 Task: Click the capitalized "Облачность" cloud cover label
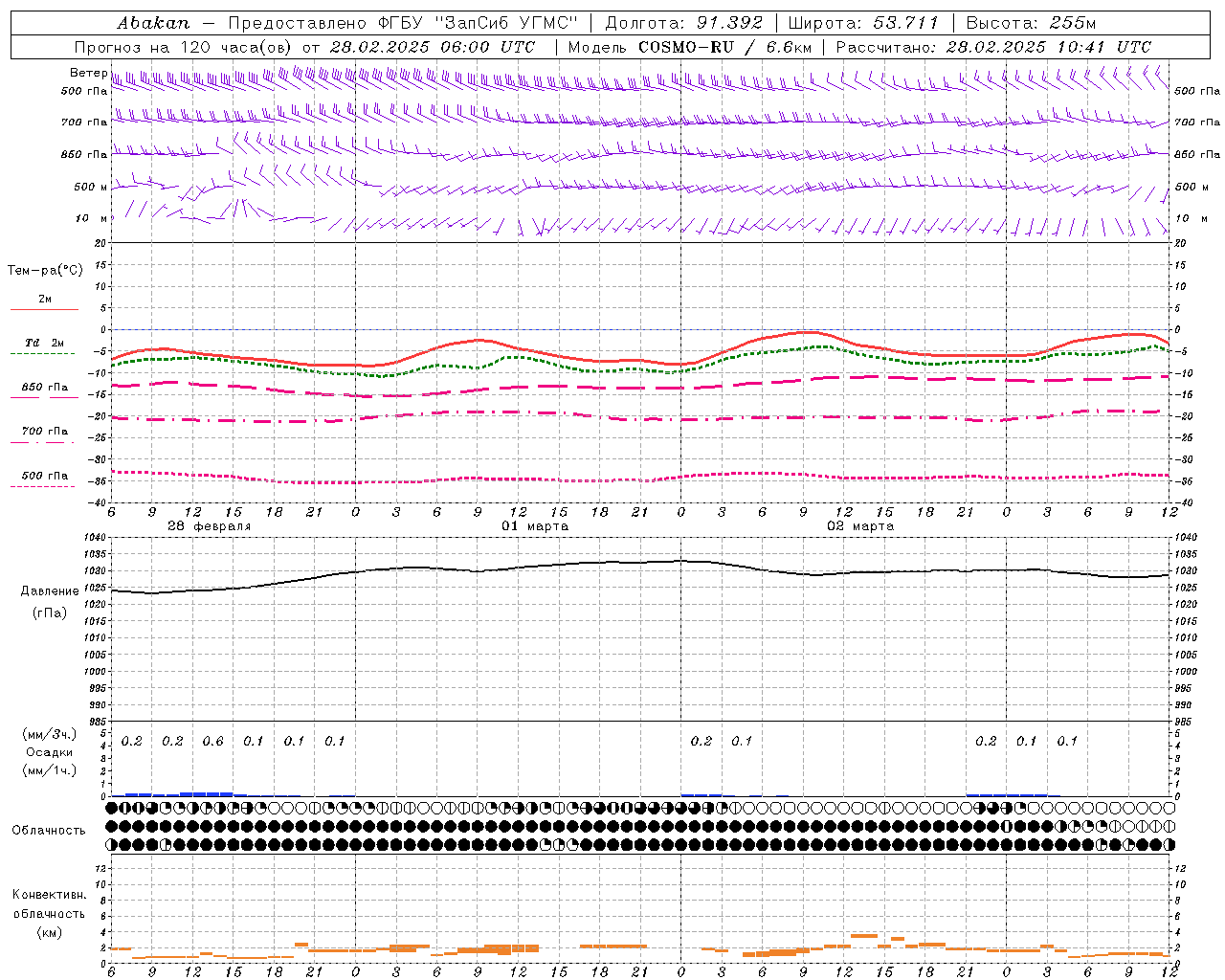49,831
